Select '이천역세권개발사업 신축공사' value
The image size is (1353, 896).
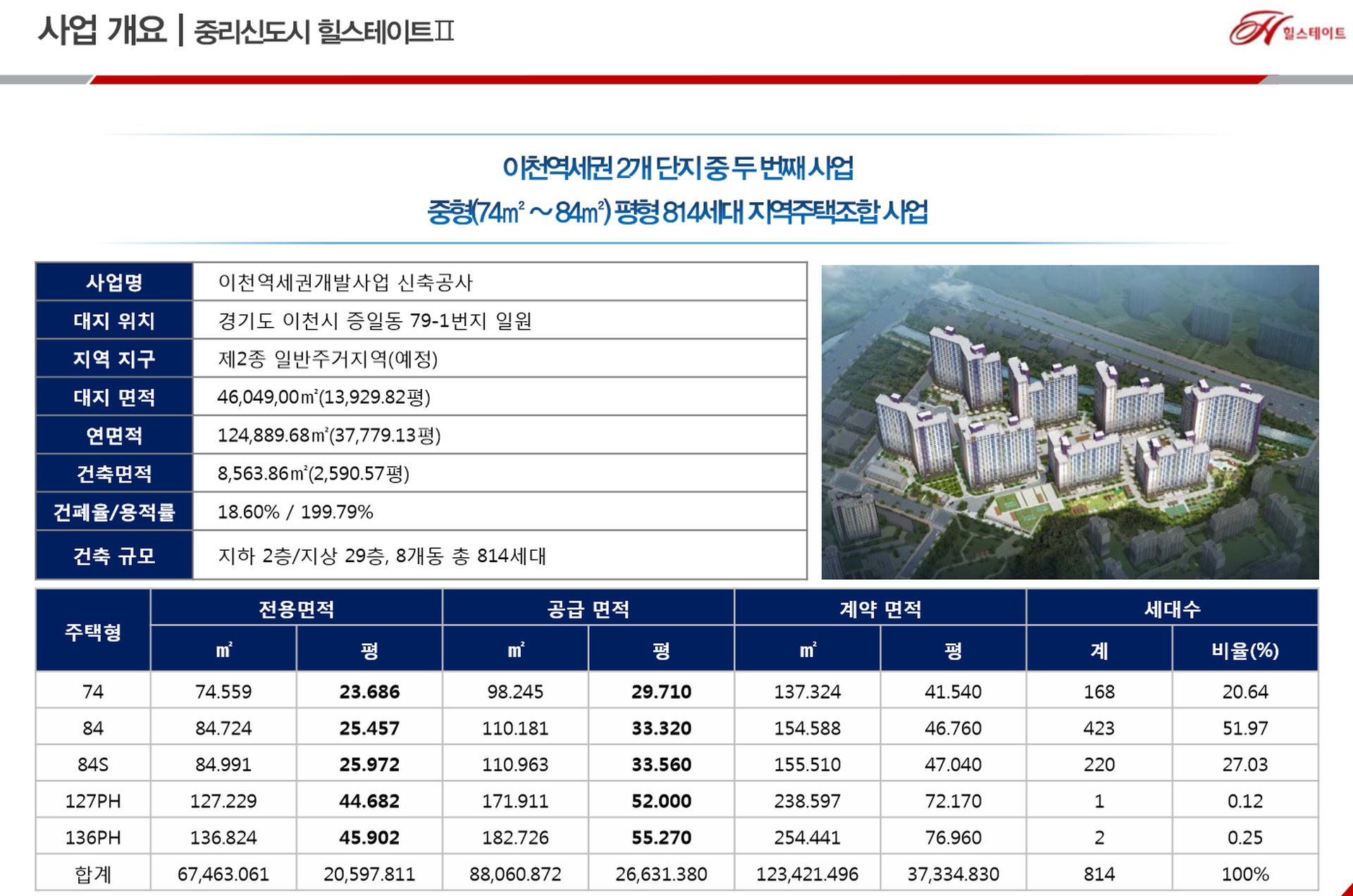coord(345,282)
